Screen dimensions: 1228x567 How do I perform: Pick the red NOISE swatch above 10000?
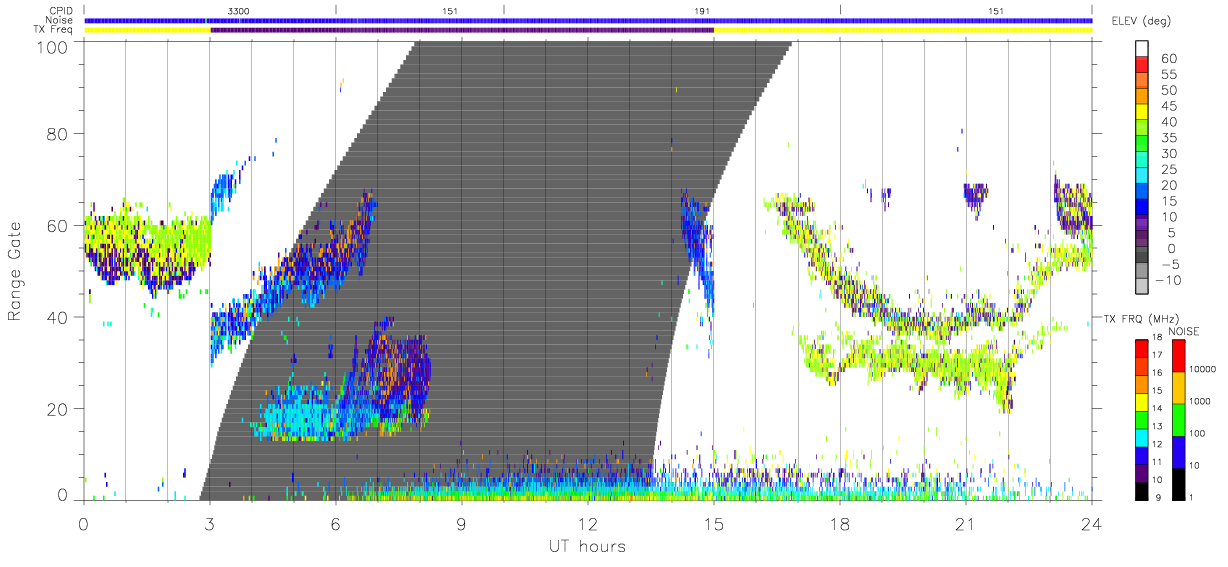(1178, 355)
